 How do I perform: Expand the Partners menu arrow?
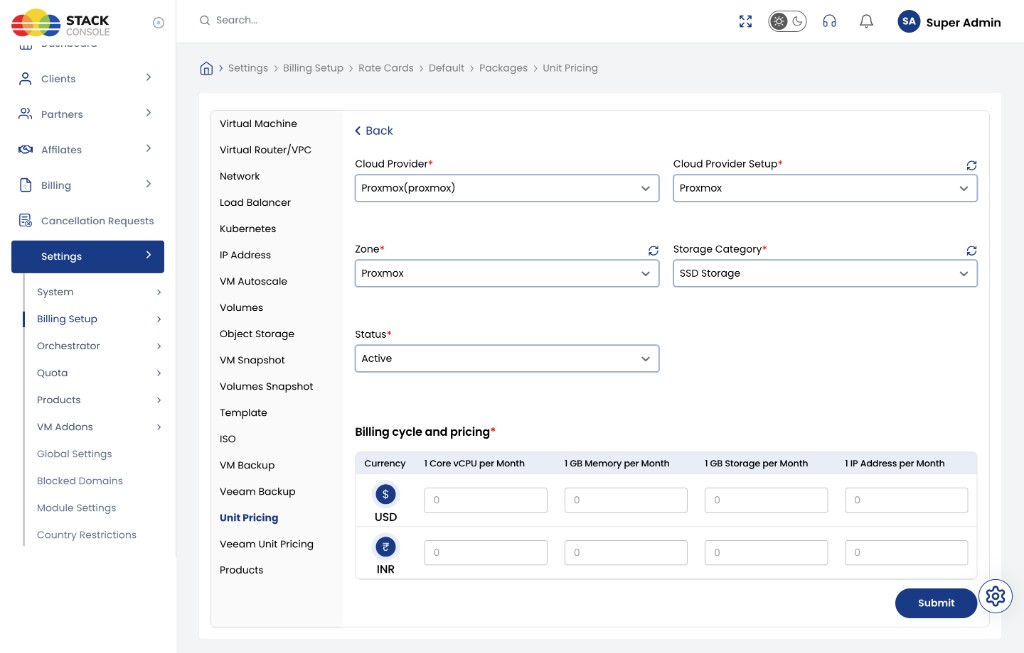(148, 113)
